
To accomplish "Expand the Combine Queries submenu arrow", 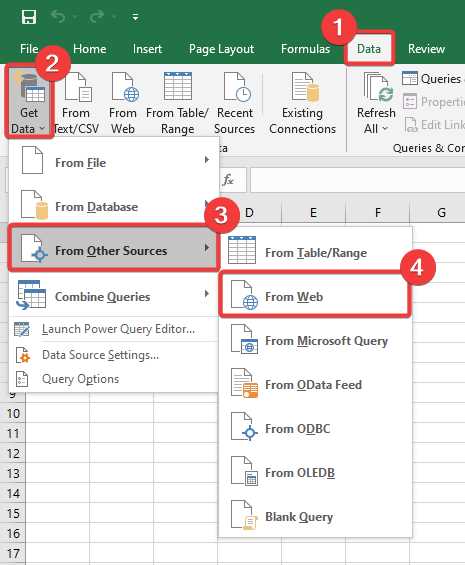I will point(207,294).
